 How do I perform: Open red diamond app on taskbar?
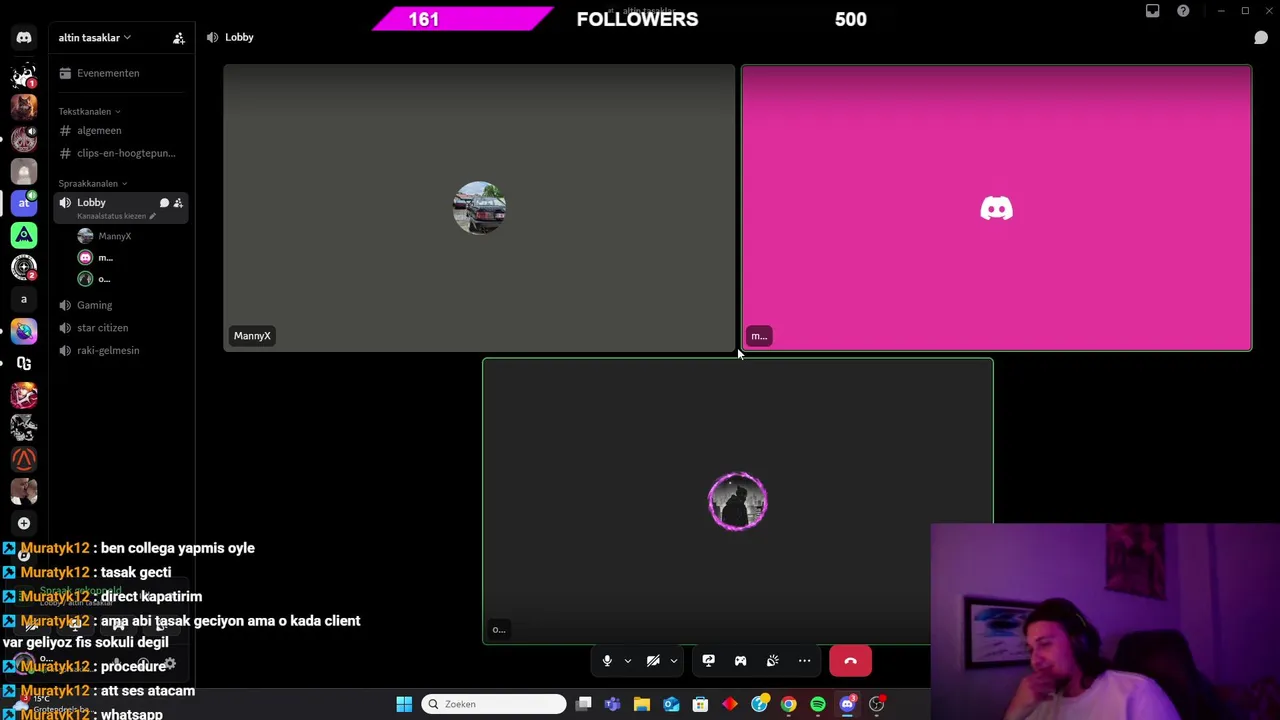coord(730,704)
